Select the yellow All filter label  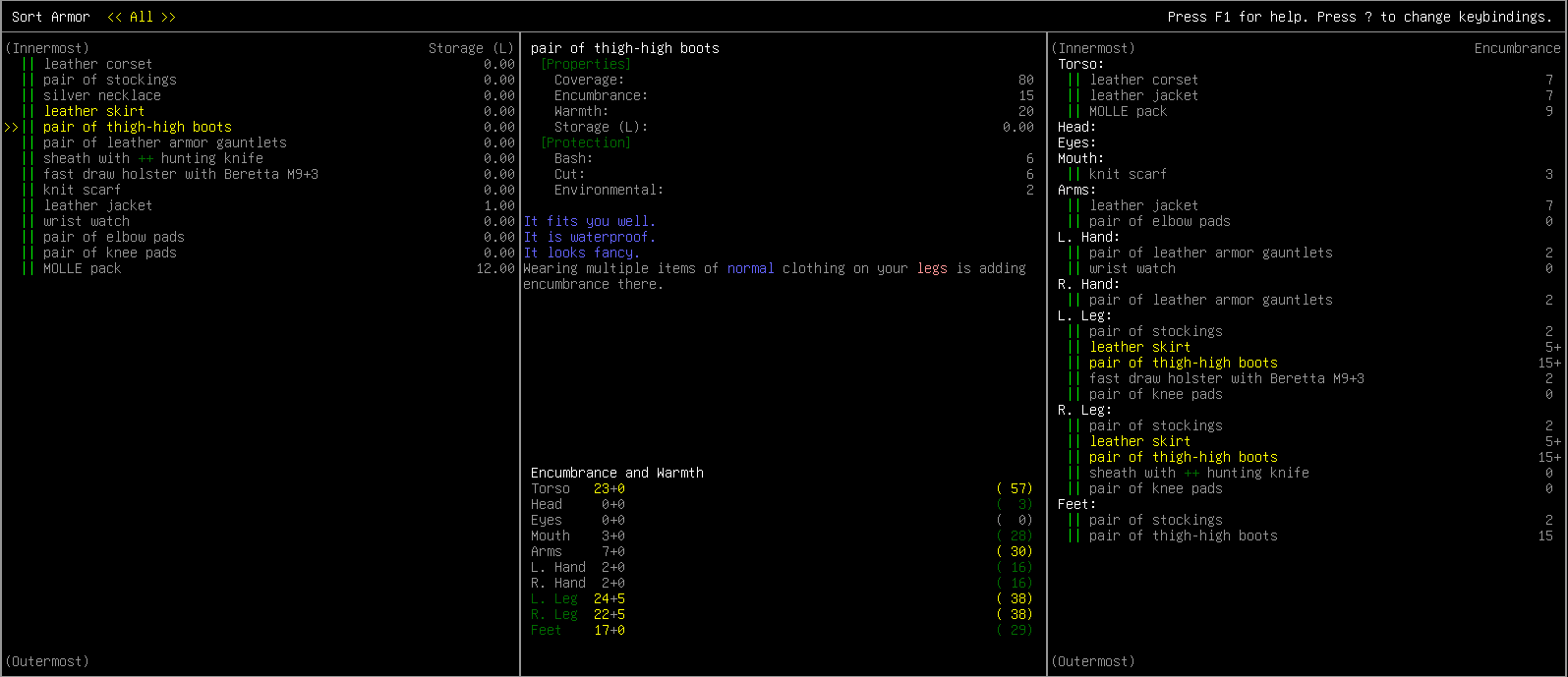(x=142, y=17)
